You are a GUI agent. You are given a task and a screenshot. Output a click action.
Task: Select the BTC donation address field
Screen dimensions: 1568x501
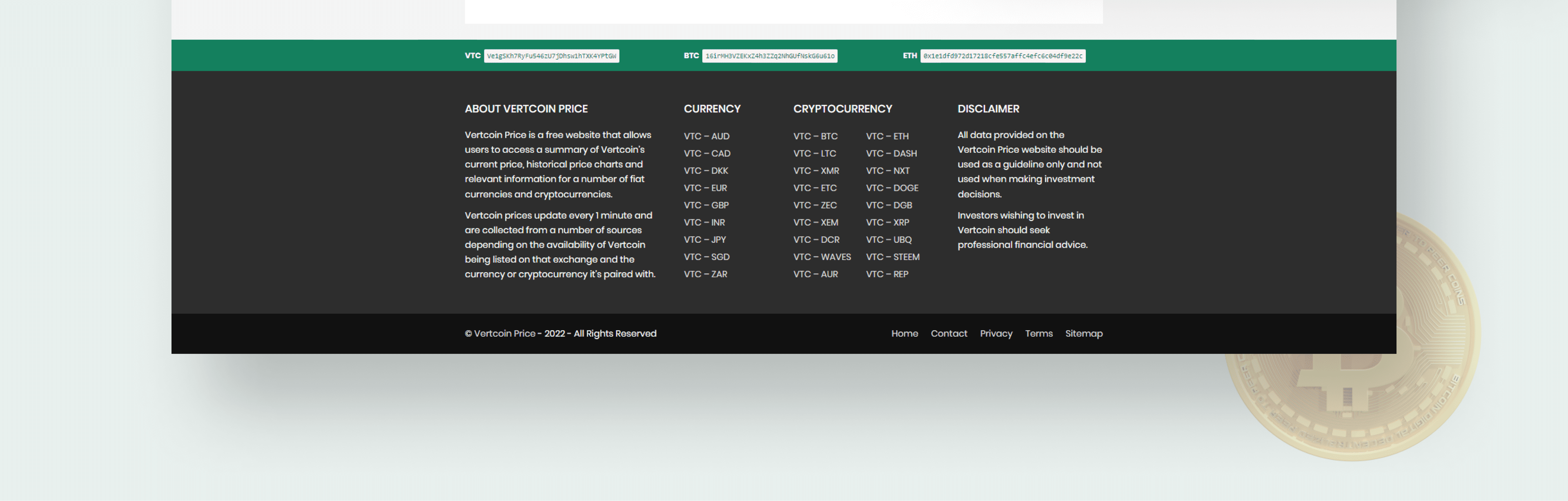click(x=769, y=56)
